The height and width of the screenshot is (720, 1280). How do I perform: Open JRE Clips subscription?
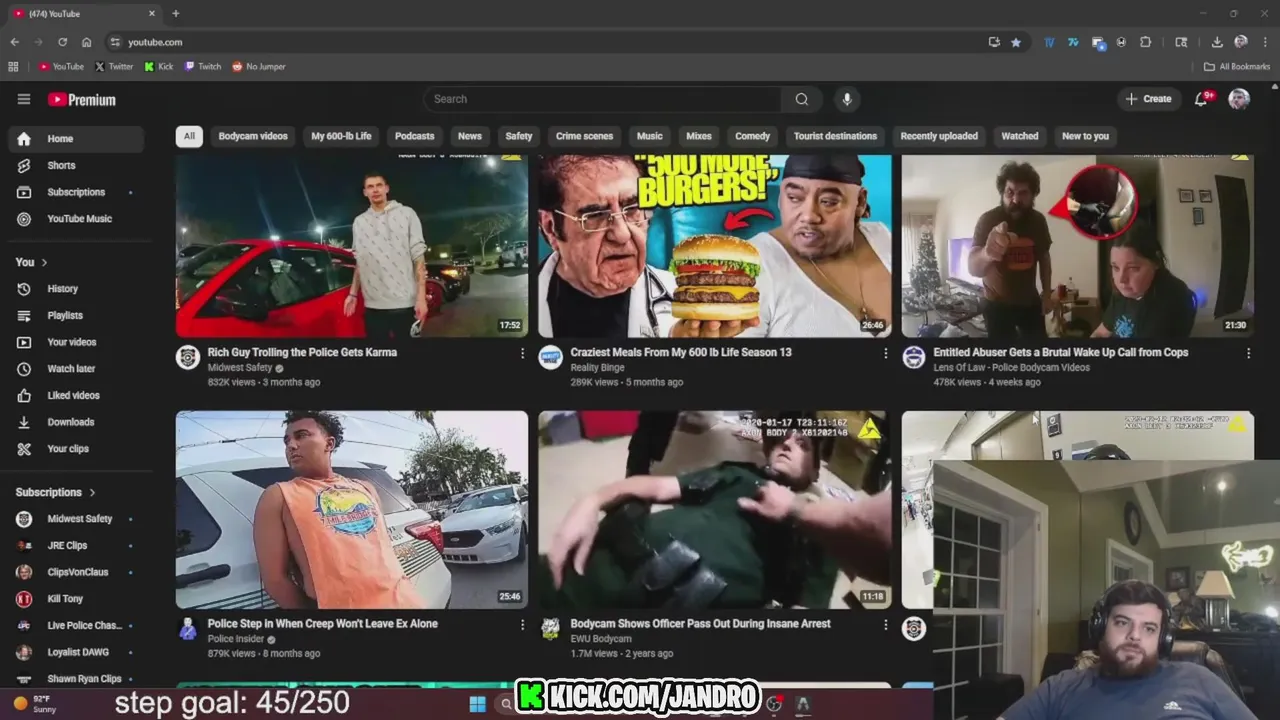76,546
